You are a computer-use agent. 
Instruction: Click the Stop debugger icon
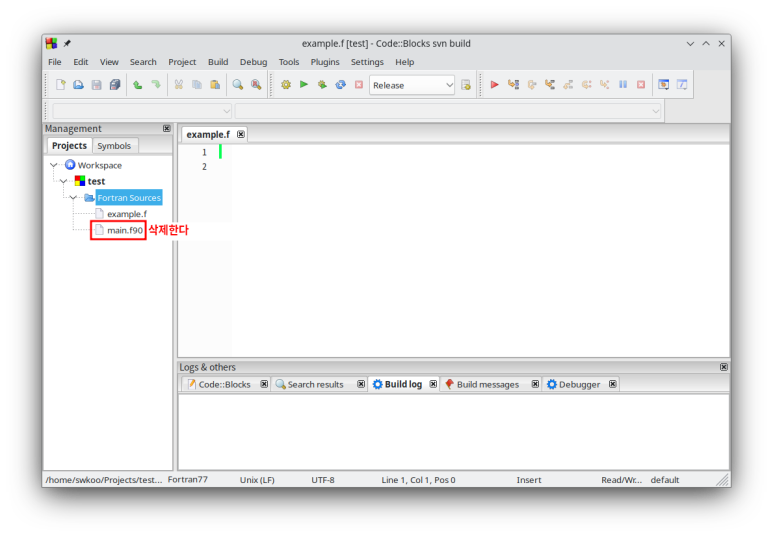click(641, 85)
